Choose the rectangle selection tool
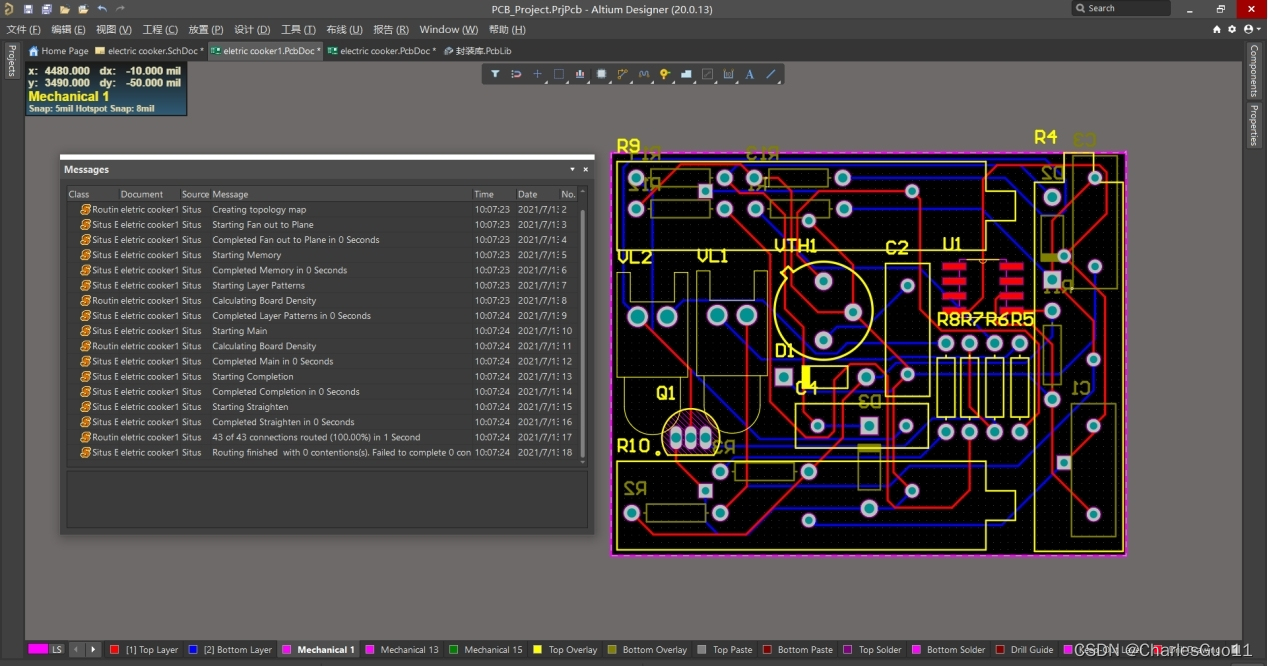This screenshot has height=667, width=1268. tap(559, 74)
